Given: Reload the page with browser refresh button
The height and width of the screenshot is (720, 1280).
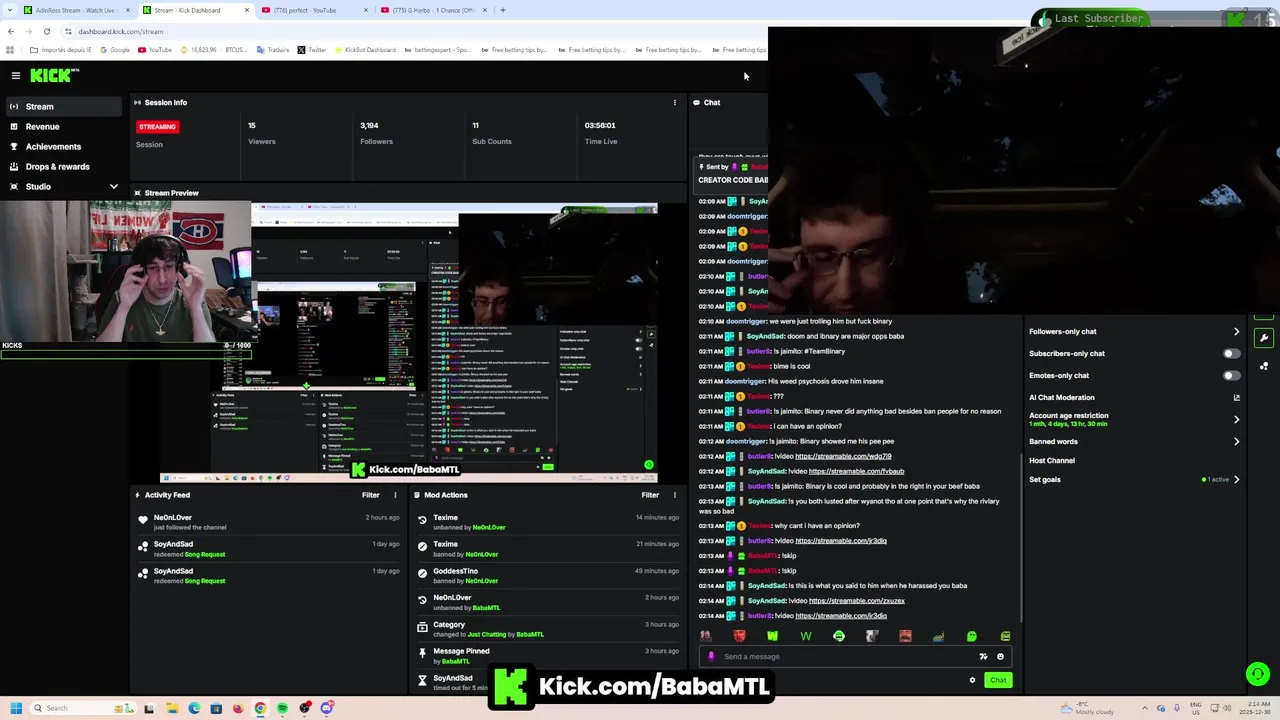Looking at the screenshot, I should [46, 31].
